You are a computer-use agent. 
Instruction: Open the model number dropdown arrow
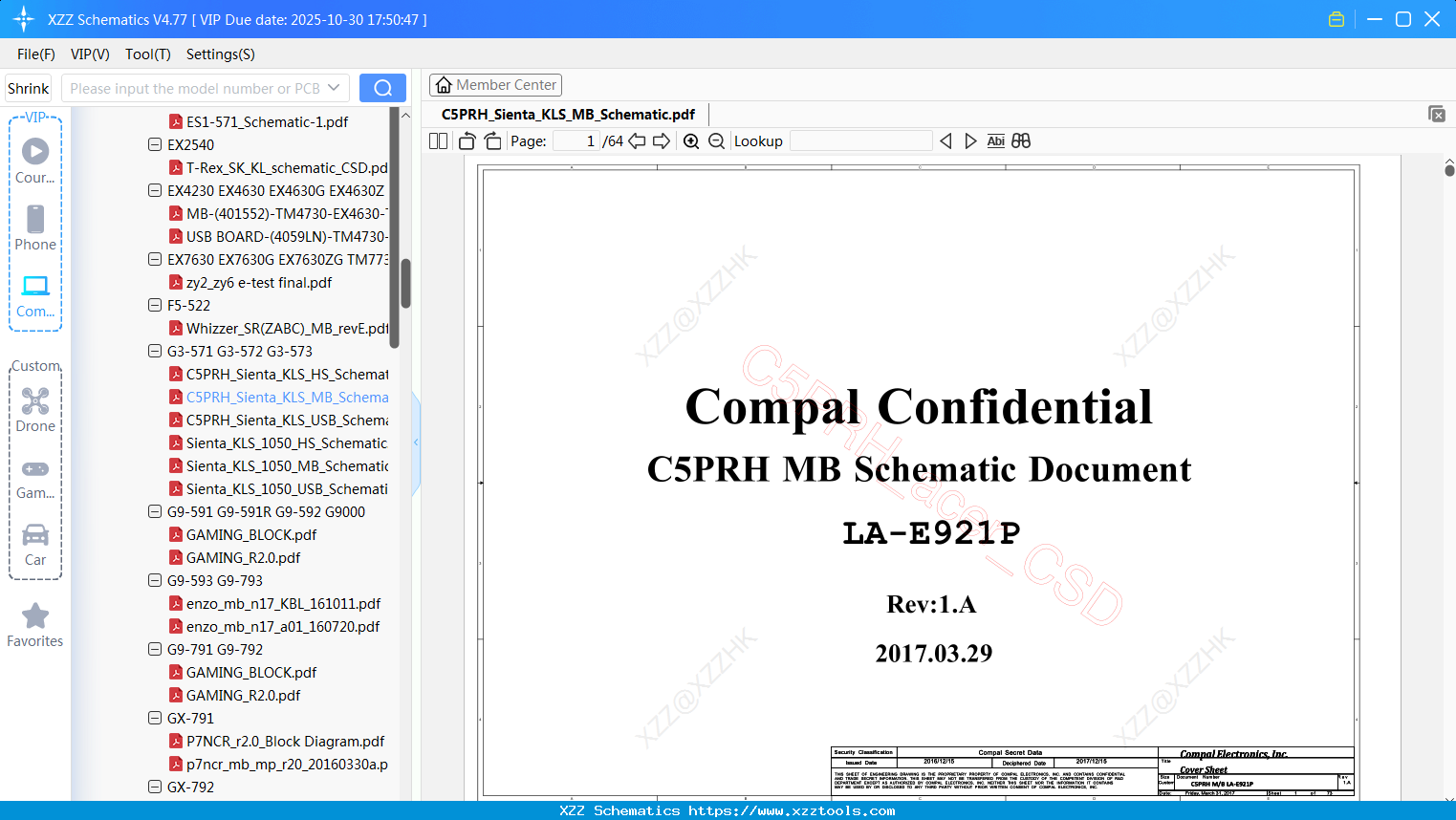(x=334, y=88)
